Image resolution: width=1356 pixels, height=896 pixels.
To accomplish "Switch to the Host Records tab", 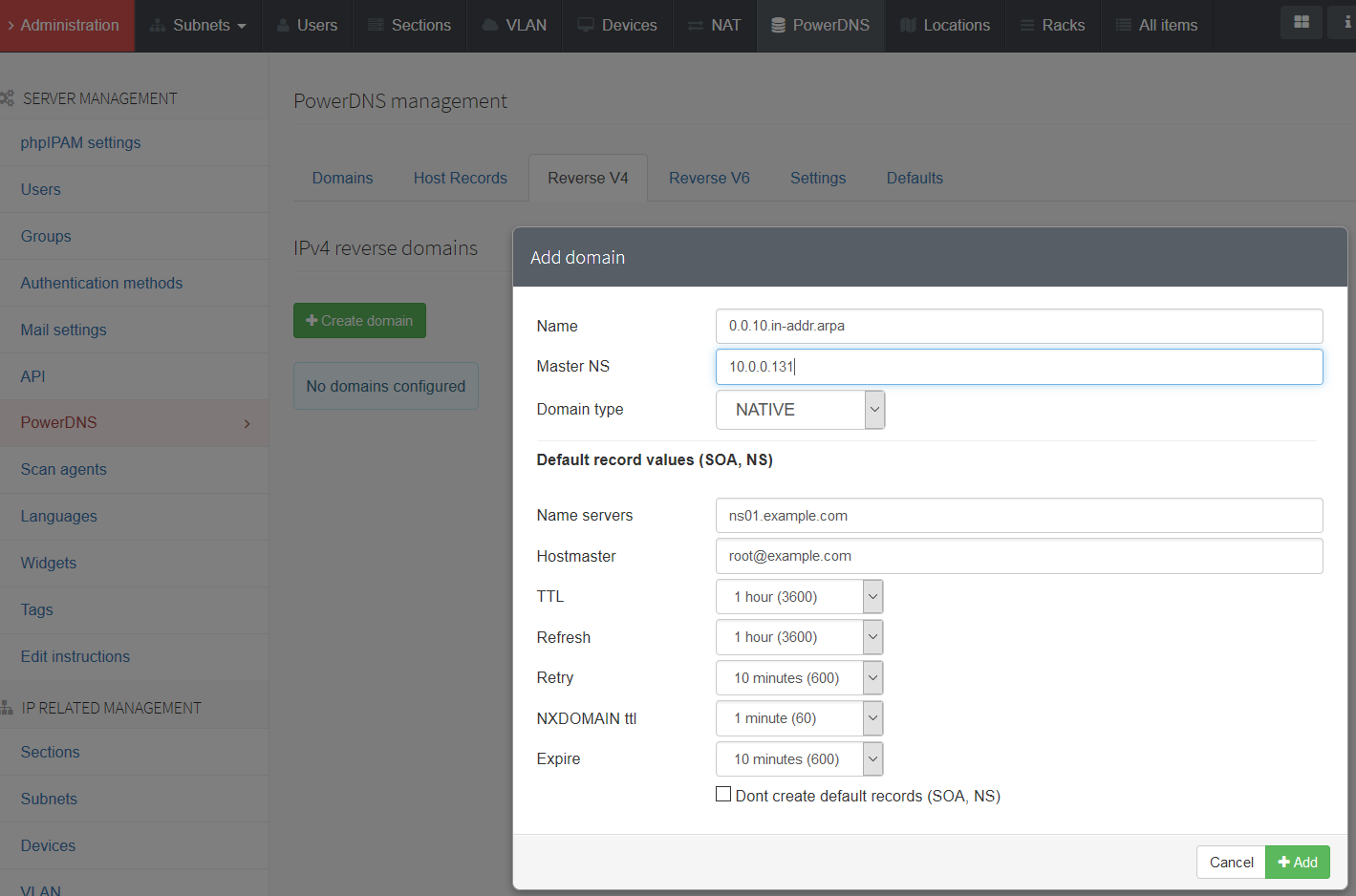I will click(x=460, y=179).
